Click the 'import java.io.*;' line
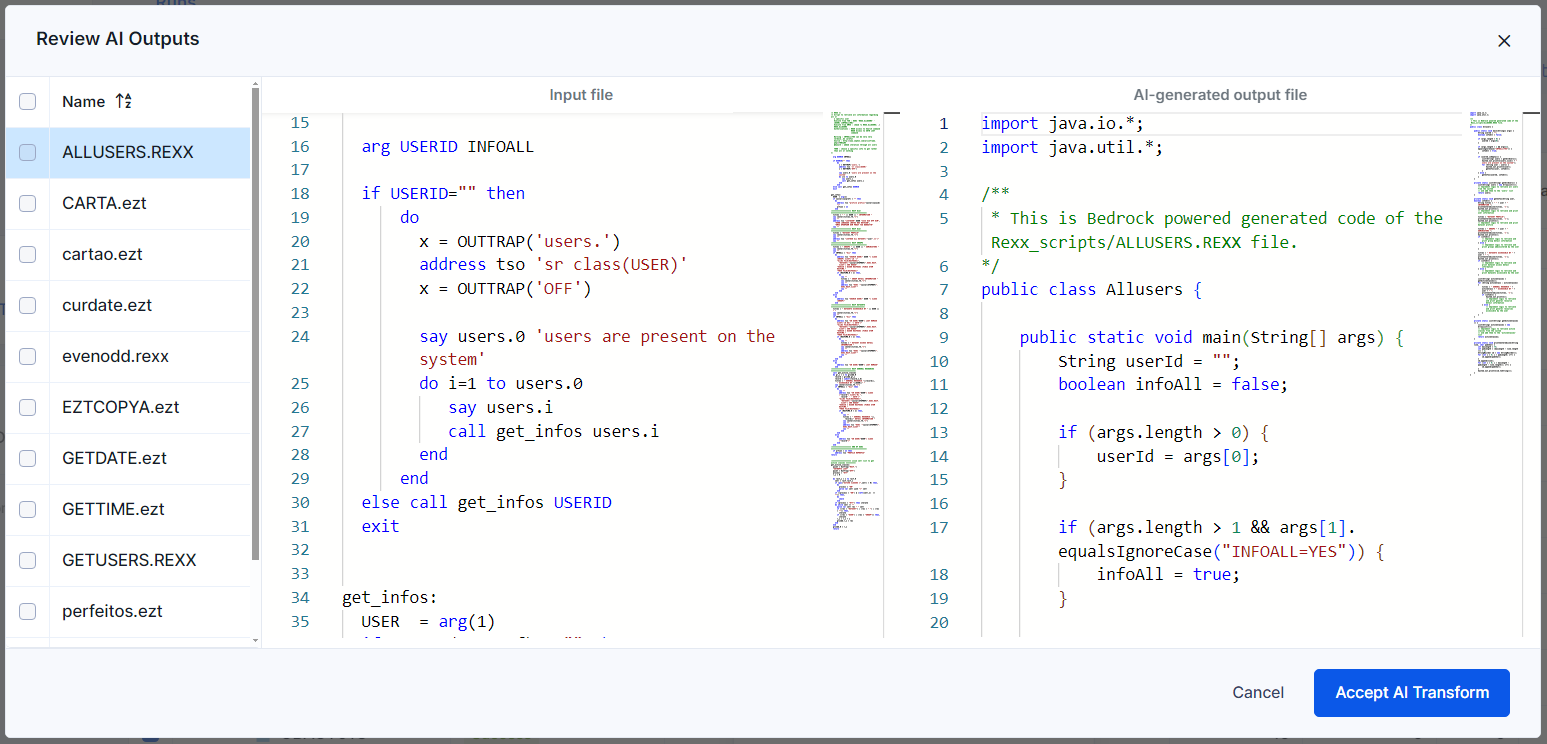1547x744 pixels. tap(1062, 123)
